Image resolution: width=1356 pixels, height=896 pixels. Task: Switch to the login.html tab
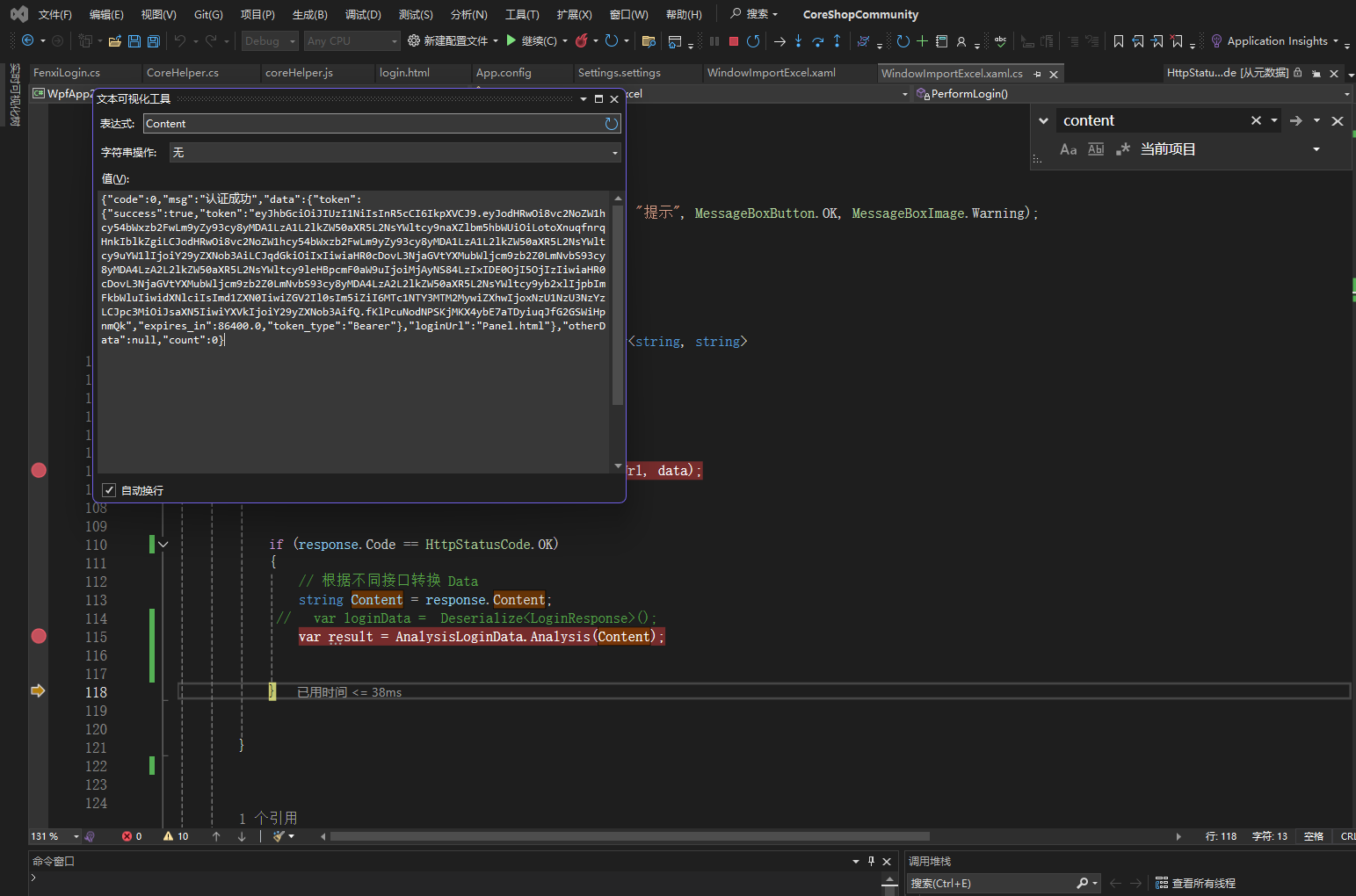point(404,73)
